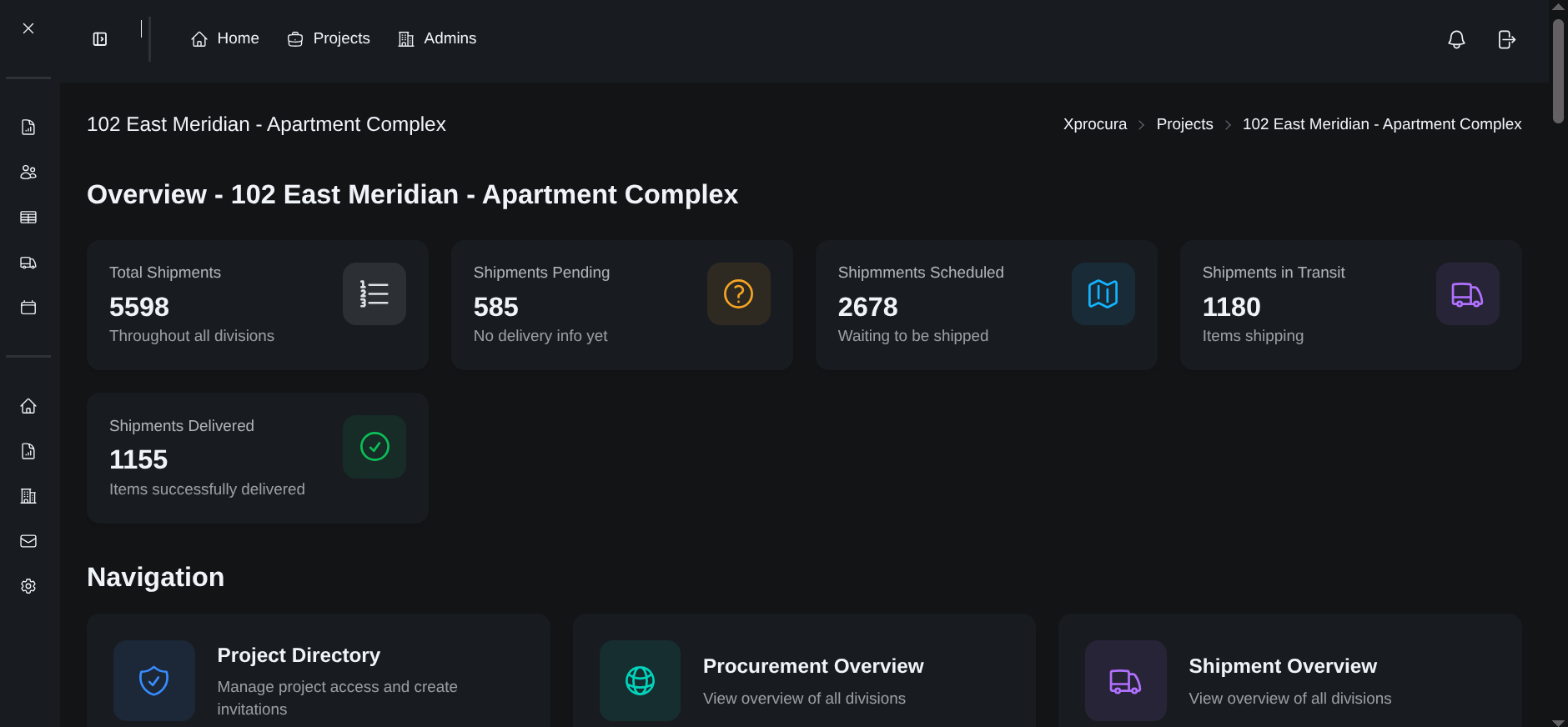Open the Home menu item
This screenshot has height=727, width=1568.
225,38
